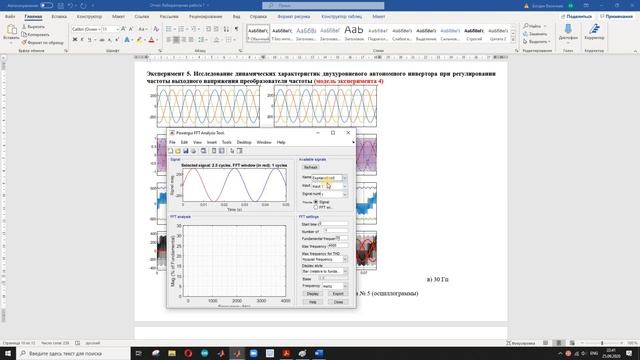The image size is (640, 360).
Task: Click the center alignment icon
Action: [x=176, y=40]
